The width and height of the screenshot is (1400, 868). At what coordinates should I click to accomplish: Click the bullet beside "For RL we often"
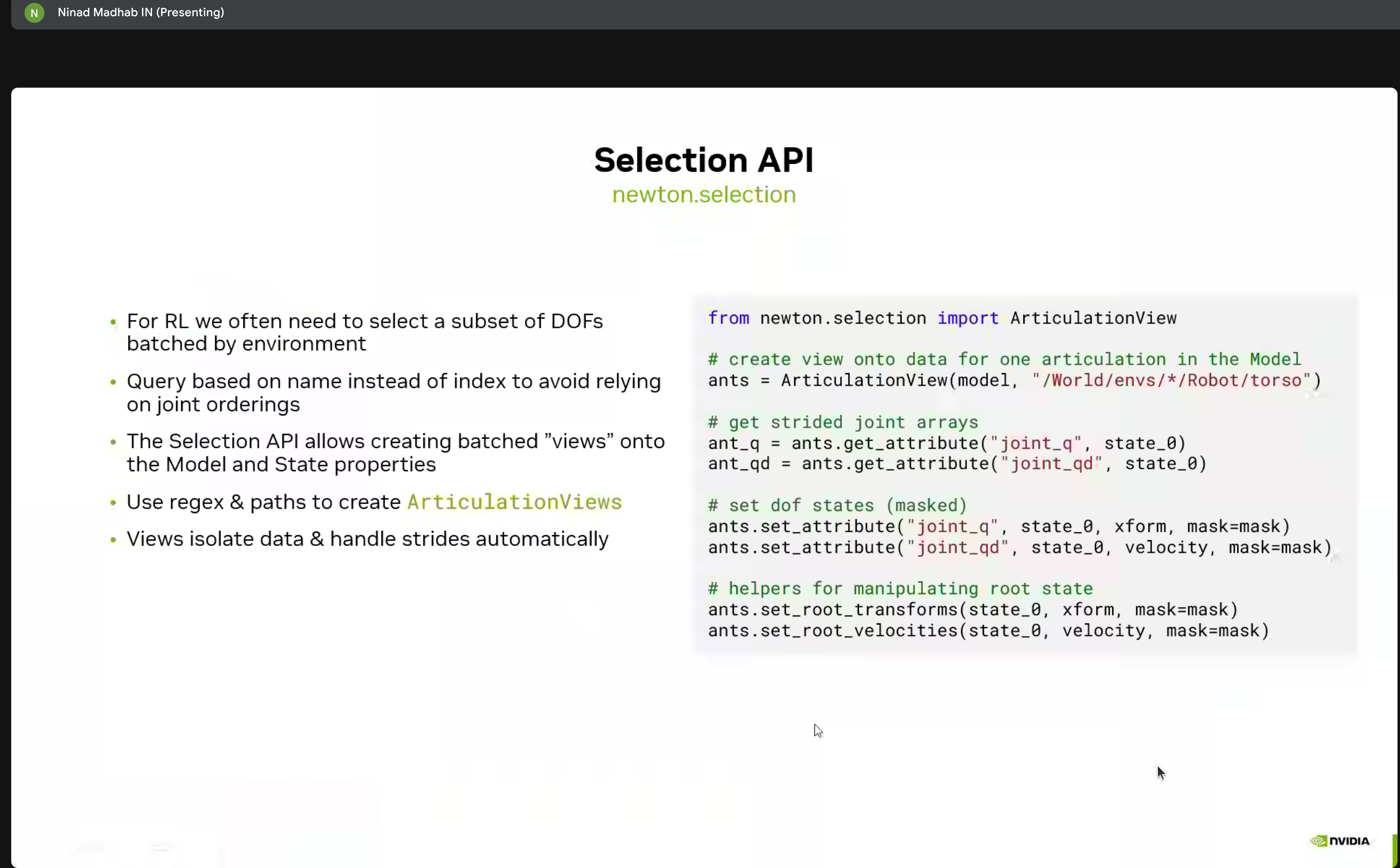point(114,322)
